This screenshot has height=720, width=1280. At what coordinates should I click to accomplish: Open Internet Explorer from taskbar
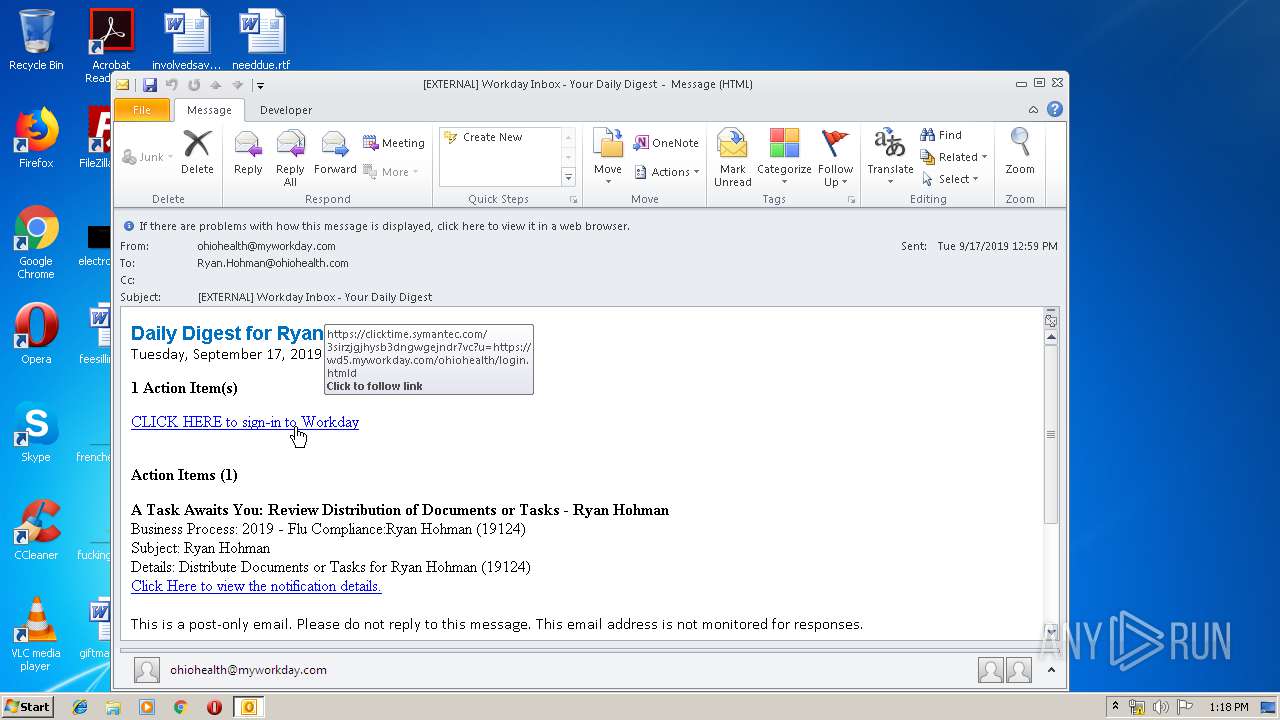coord(80,707)
